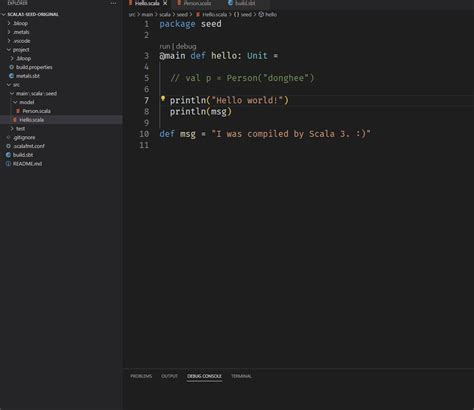Switch to the Person.scala editor tab
The width and height of the screenshot is (474, 410).
coord(197,3)
